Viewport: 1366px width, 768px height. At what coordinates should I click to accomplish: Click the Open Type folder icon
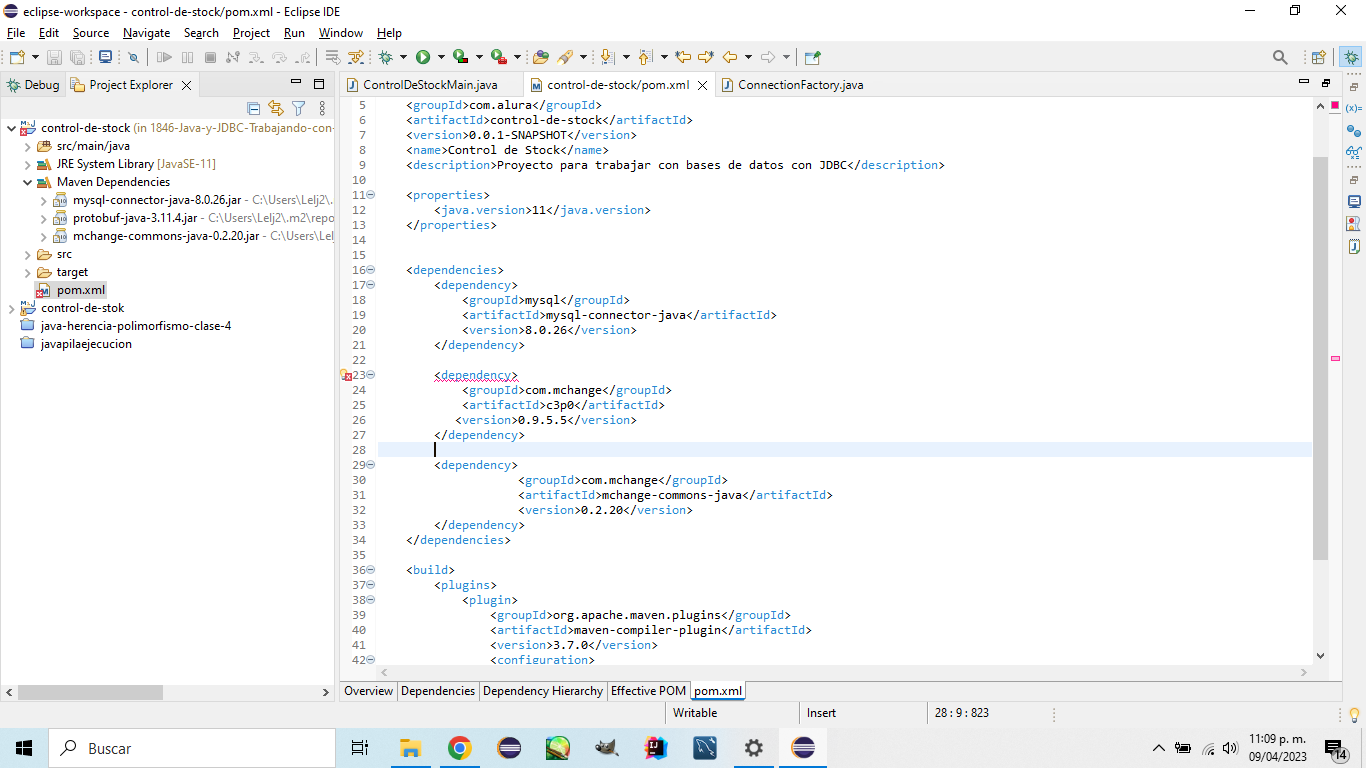(x=541, y=57)
